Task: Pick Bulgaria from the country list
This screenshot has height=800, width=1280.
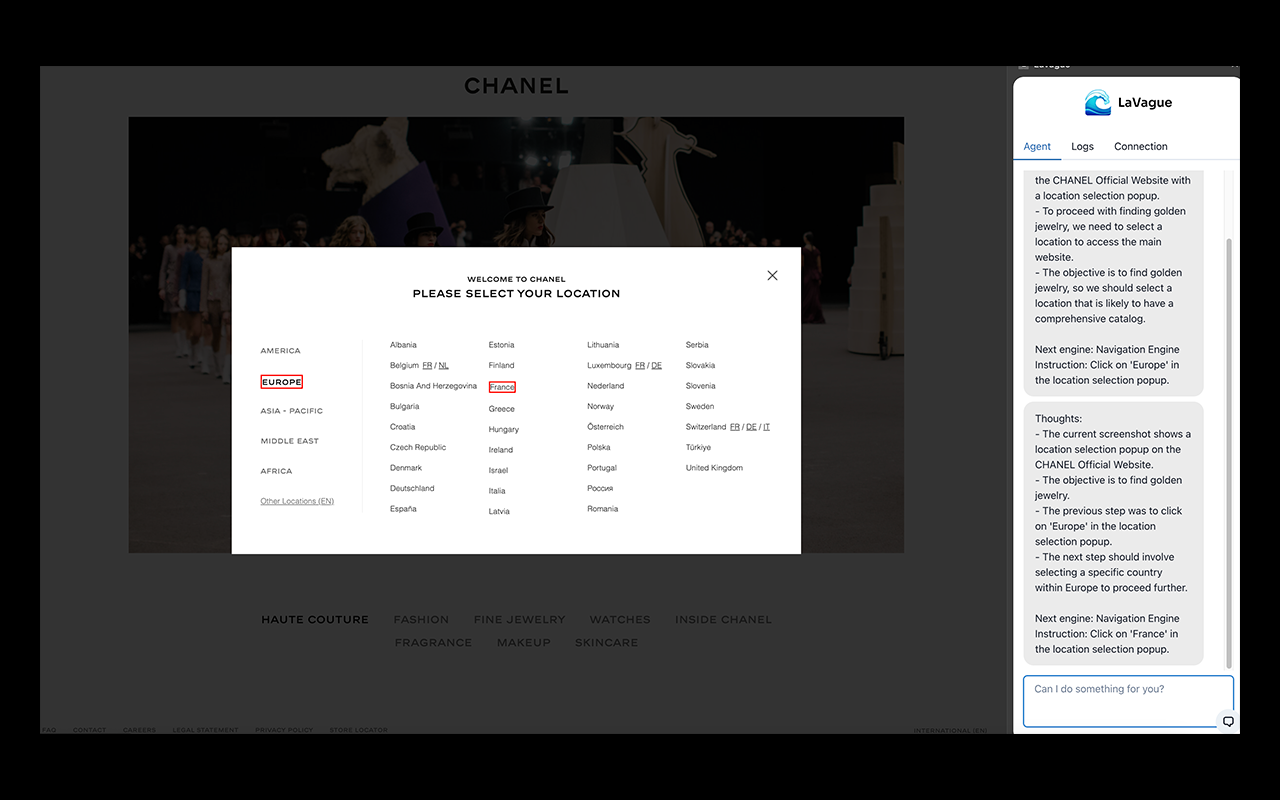Action: (x=404, y=407)
